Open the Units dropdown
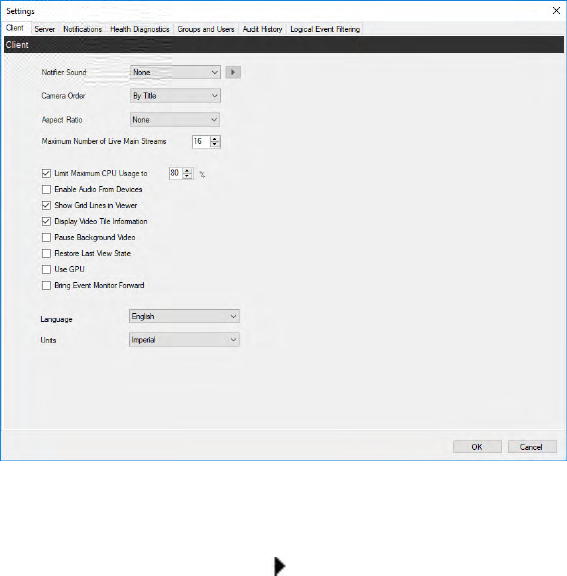Viewport: 567px width, 576px height. click(x=184, y=339)
